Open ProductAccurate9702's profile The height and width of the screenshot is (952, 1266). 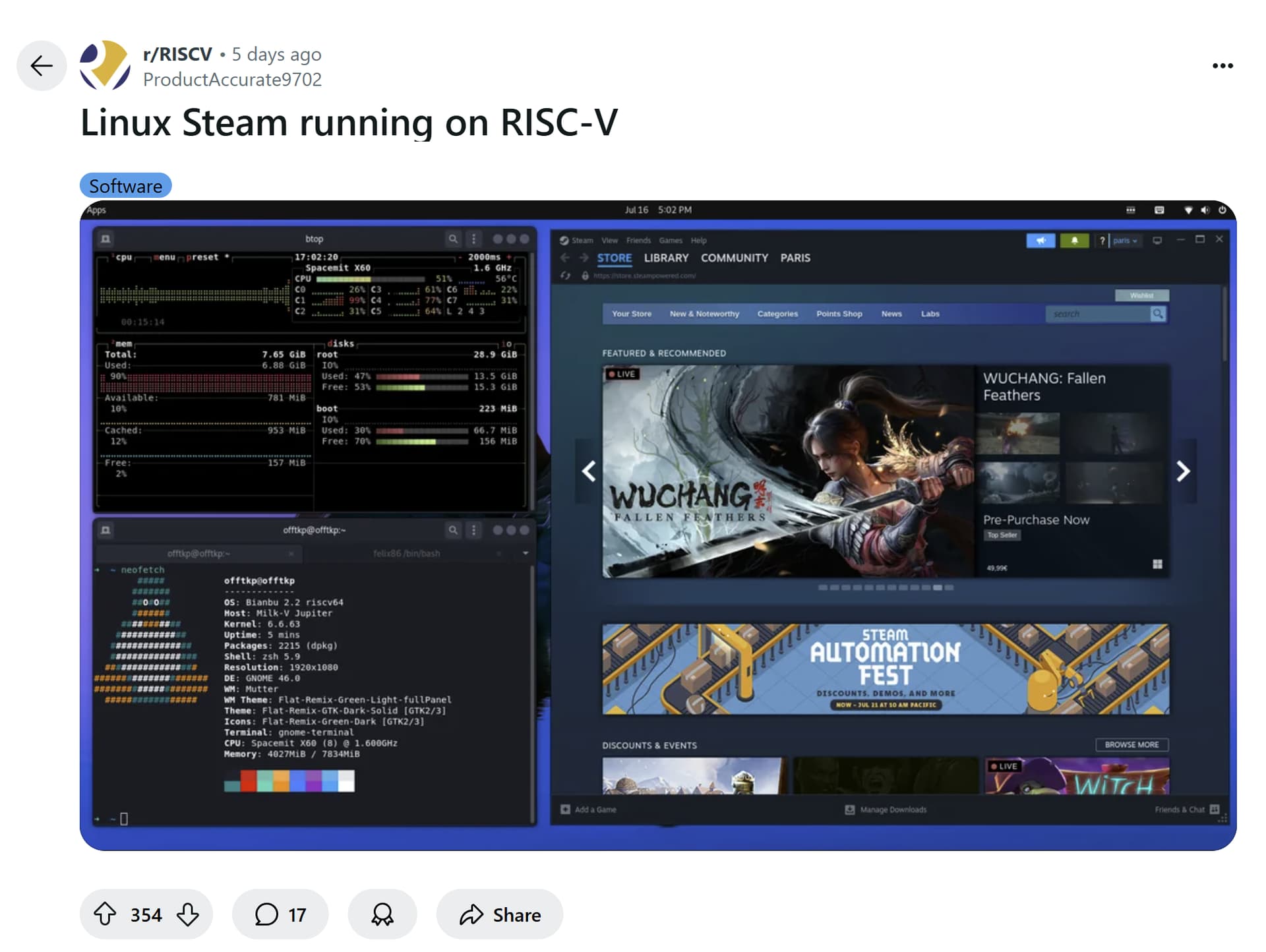pyautogui.click(x=232, y=79)
